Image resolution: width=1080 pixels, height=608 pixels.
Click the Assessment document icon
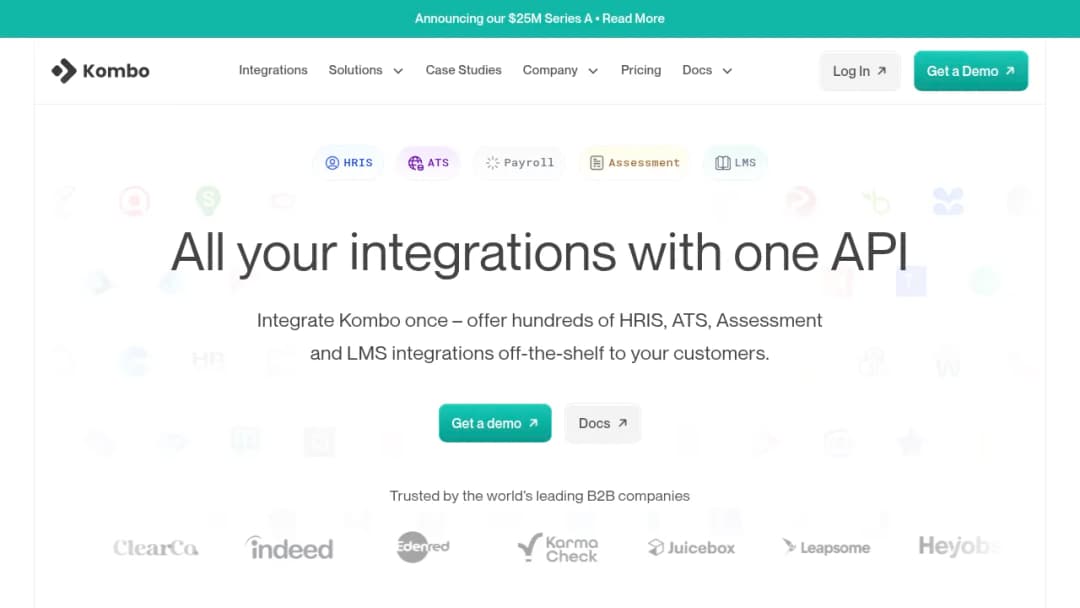596,163
